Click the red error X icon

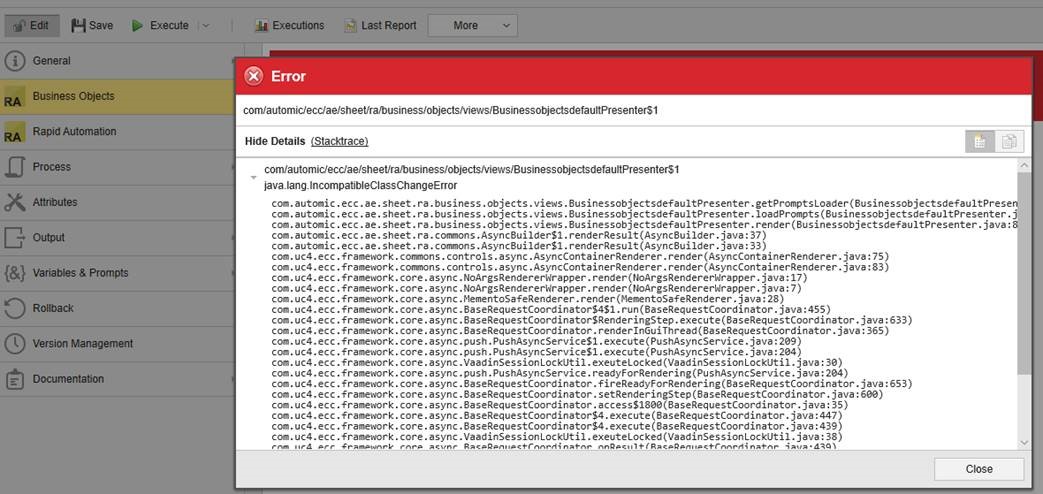coord(253,76)
